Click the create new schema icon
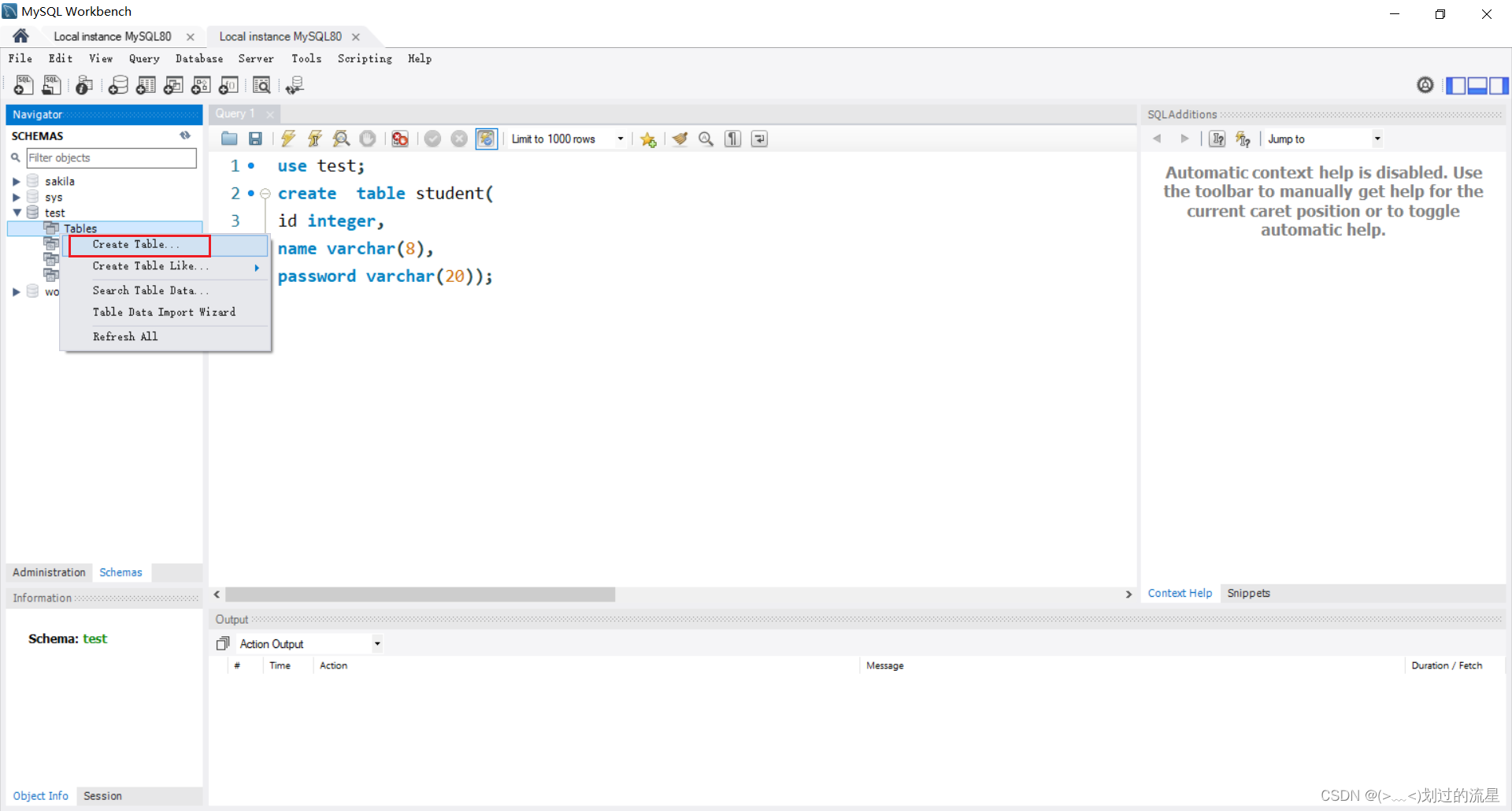Image resolution: width=1512 pixels, height=811 pixels. click(x=118, y=85)
